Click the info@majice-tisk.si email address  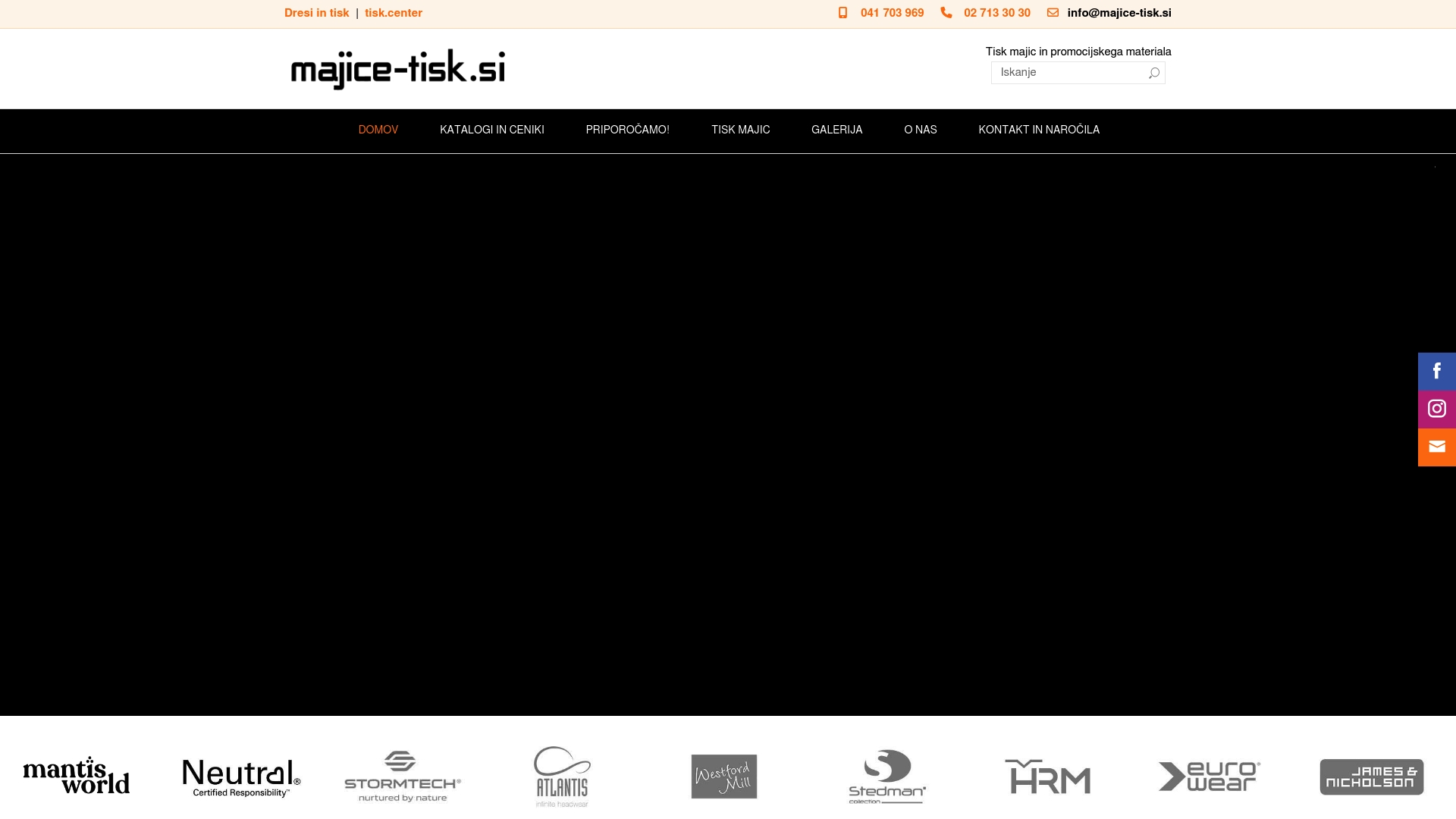(x=1119, y=12)
